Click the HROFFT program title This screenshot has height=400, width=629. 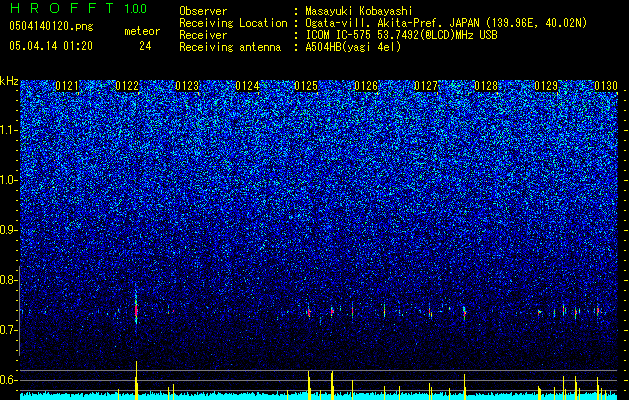(x=63, y=8)
